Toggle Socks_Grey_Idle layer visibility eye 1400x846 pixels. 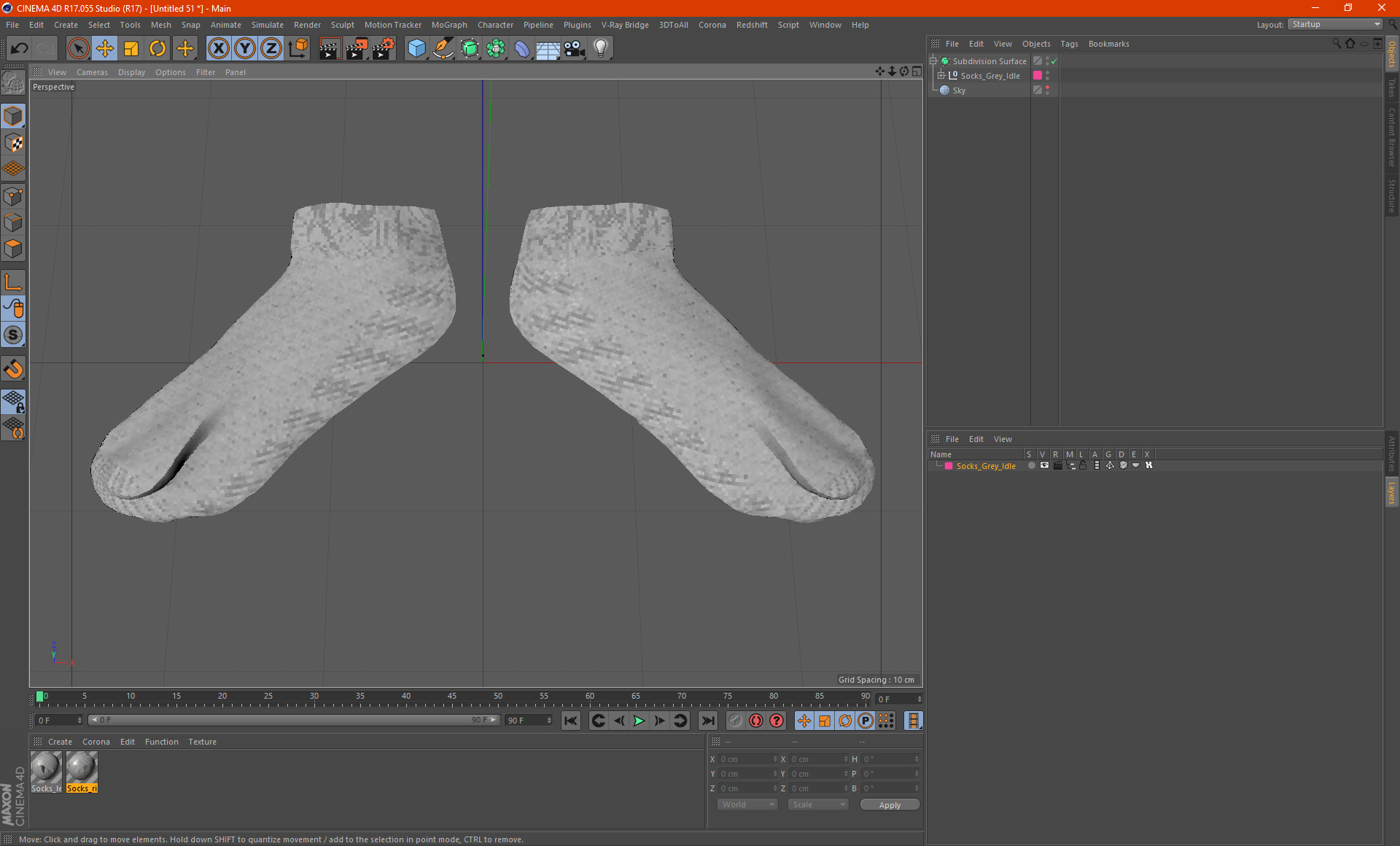(x=1044, y=465)
